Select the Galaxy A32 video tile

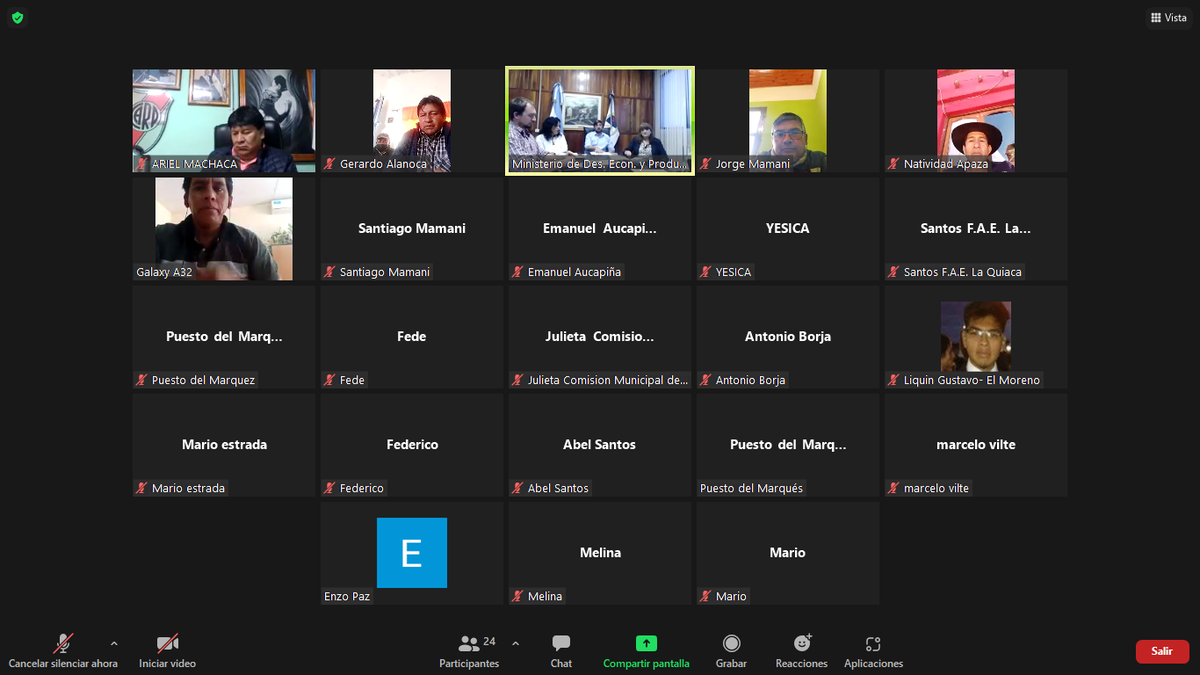(x=224, y=229)
